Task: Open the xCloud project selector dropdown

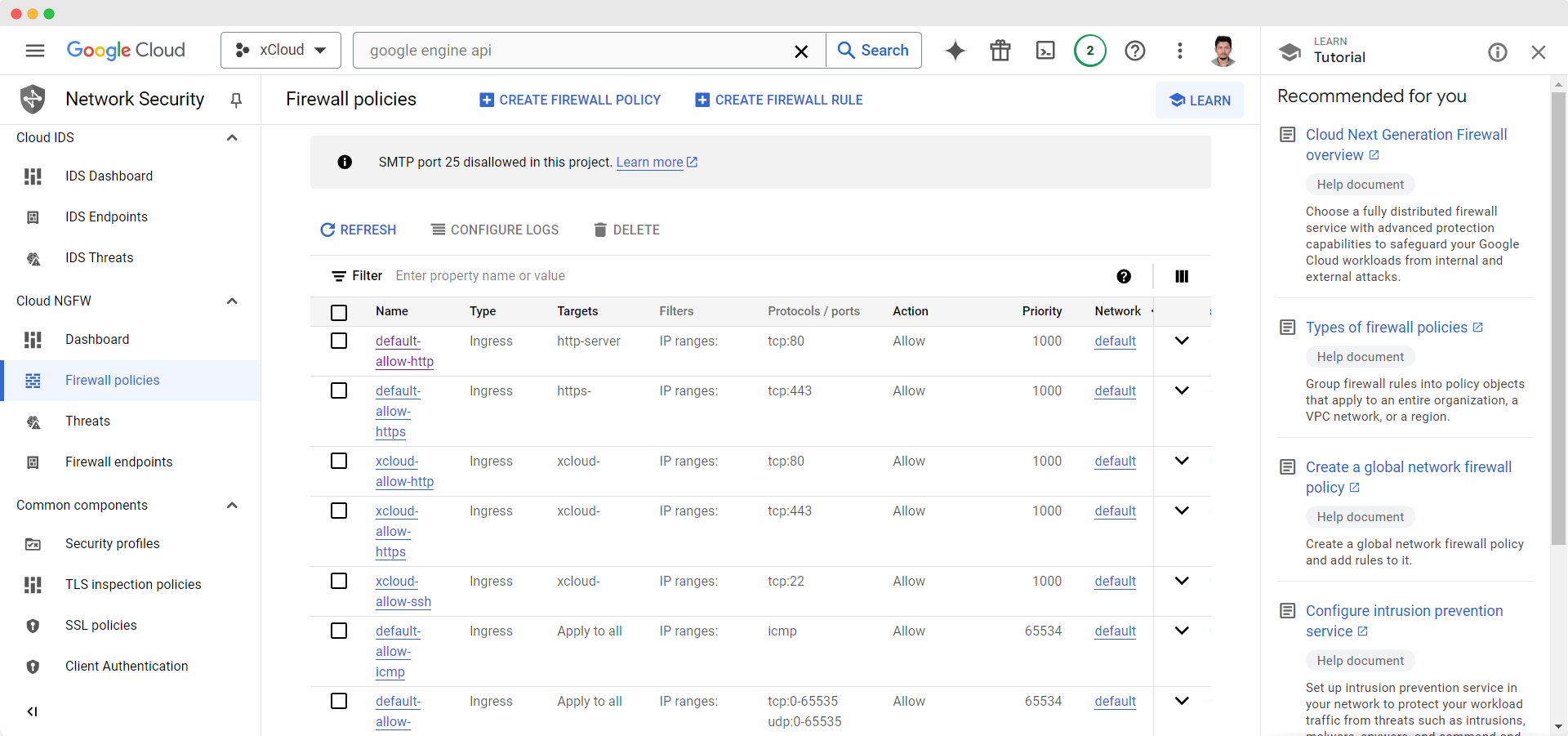Action: (x=280, y=50)
